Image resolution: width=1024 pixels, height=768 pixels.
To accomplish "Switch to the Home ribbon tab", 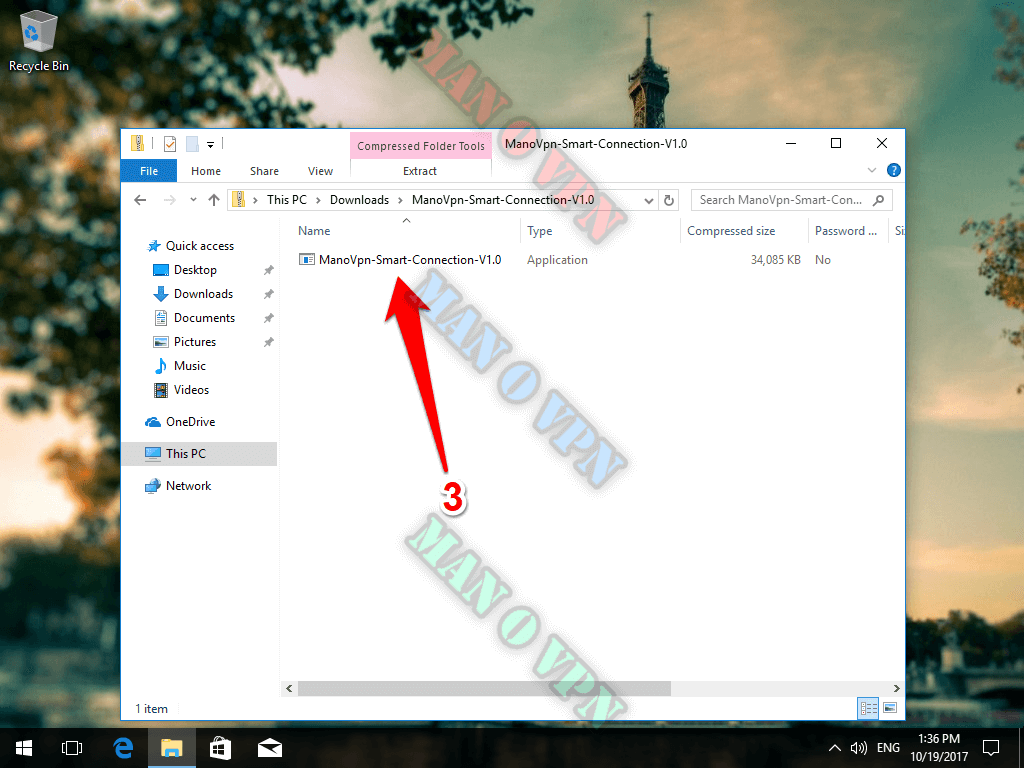I will (x=206, y=171).
